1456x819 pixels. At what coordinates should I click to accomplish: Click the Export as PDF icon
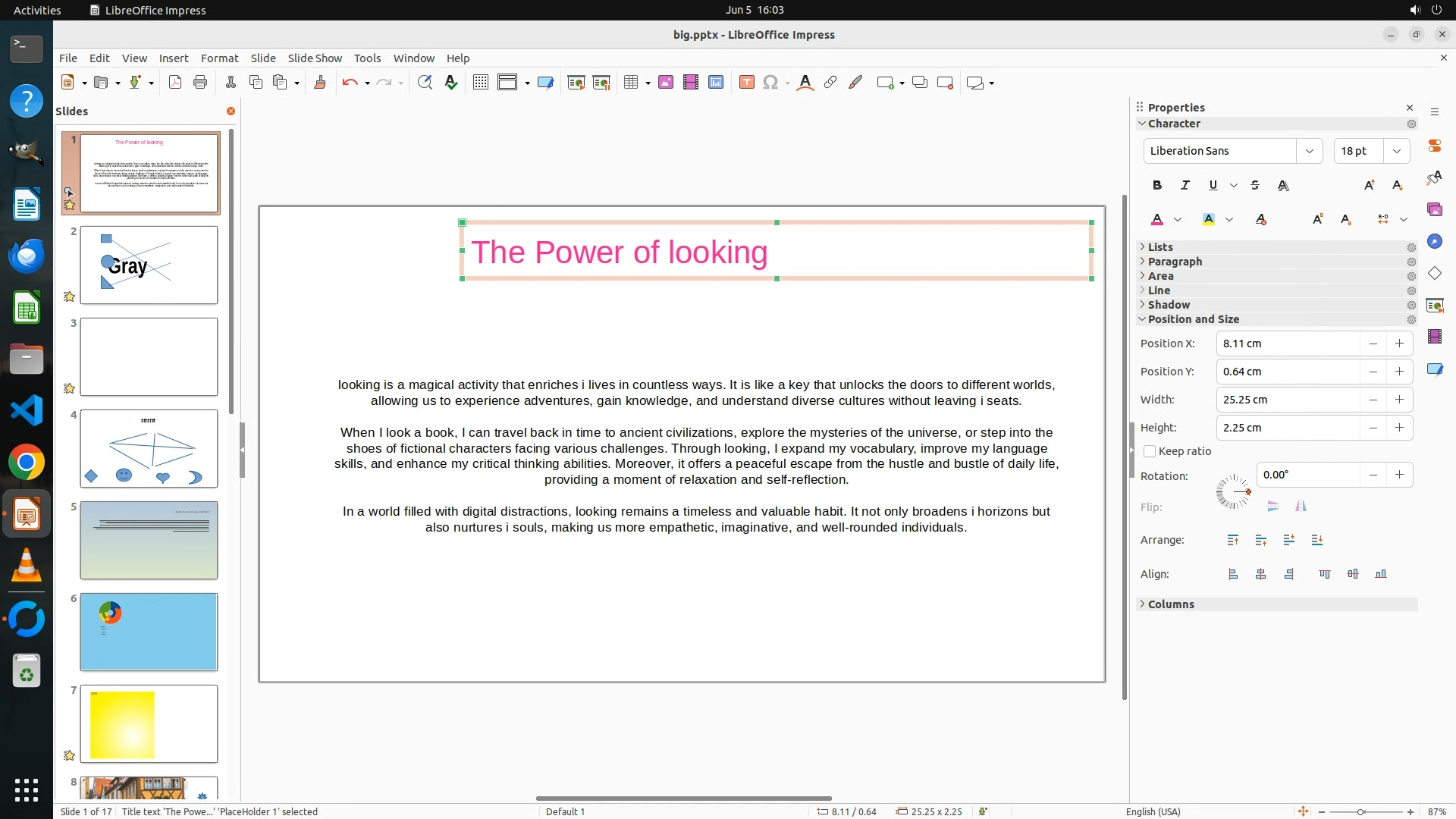(175, 83)
